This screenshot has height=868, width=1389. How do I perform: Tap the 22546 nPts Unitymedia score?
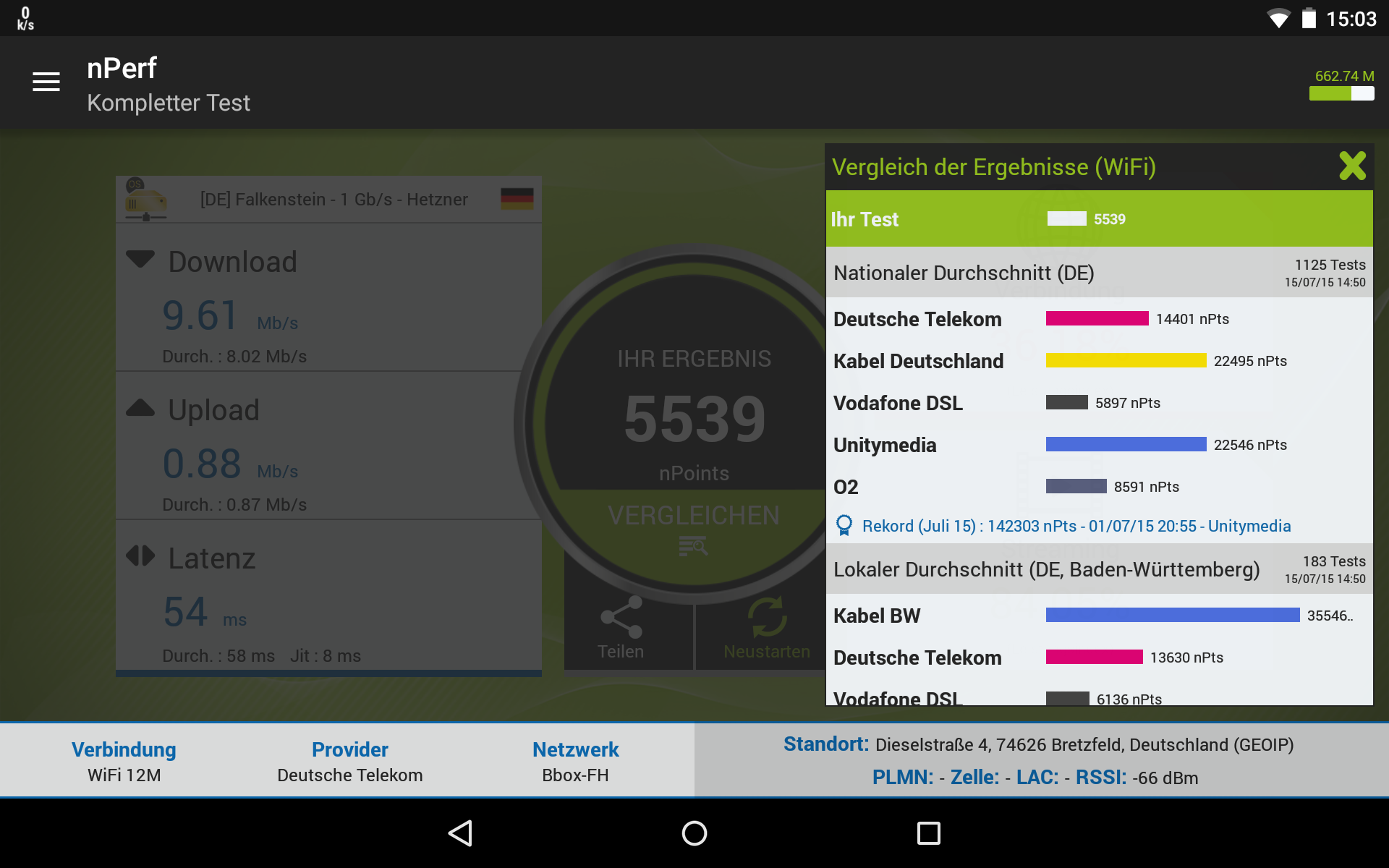1250,445
